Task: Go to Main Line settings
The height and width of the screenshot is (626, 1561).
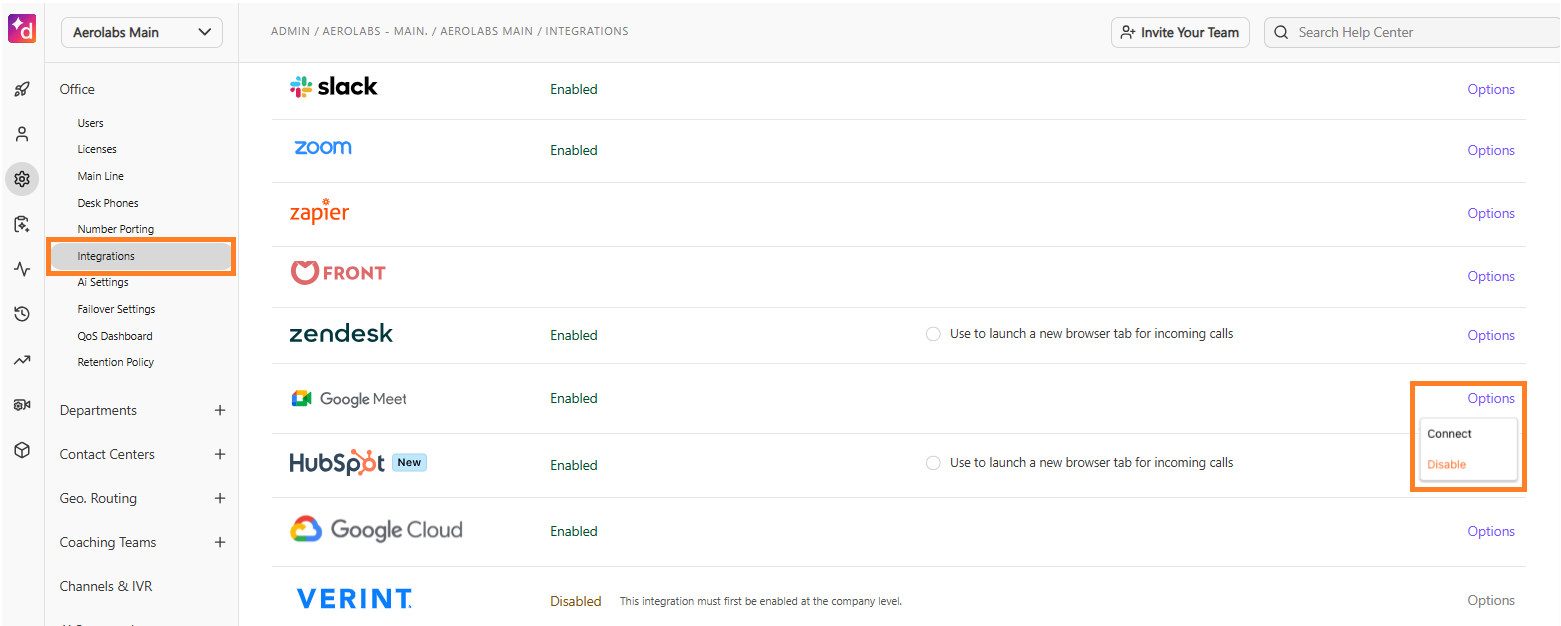Action: [101, 176]
